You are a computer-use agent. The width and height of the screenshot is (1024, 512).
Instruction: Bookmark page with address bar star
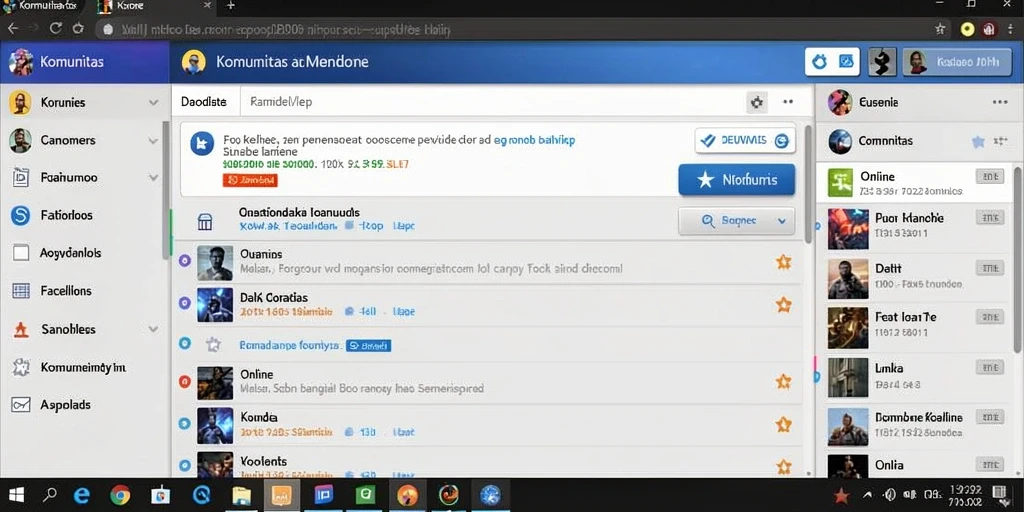(x=940, y=29)
